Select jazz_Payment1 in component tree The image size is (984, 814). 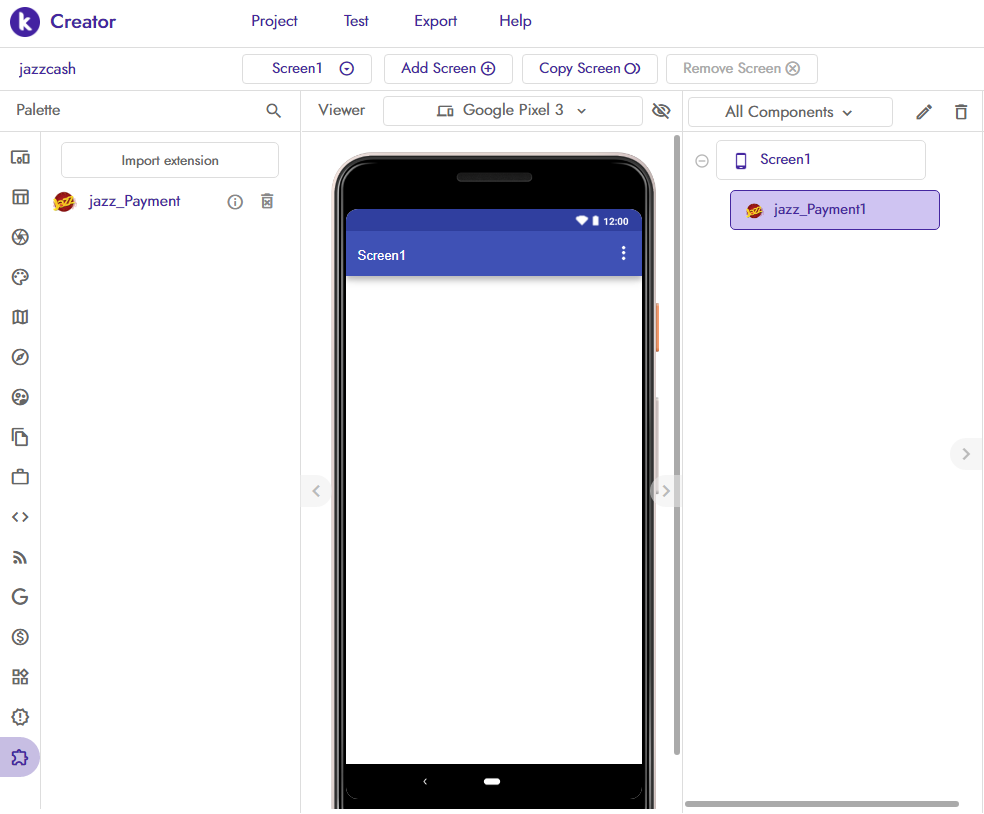(x=835, y=210)
